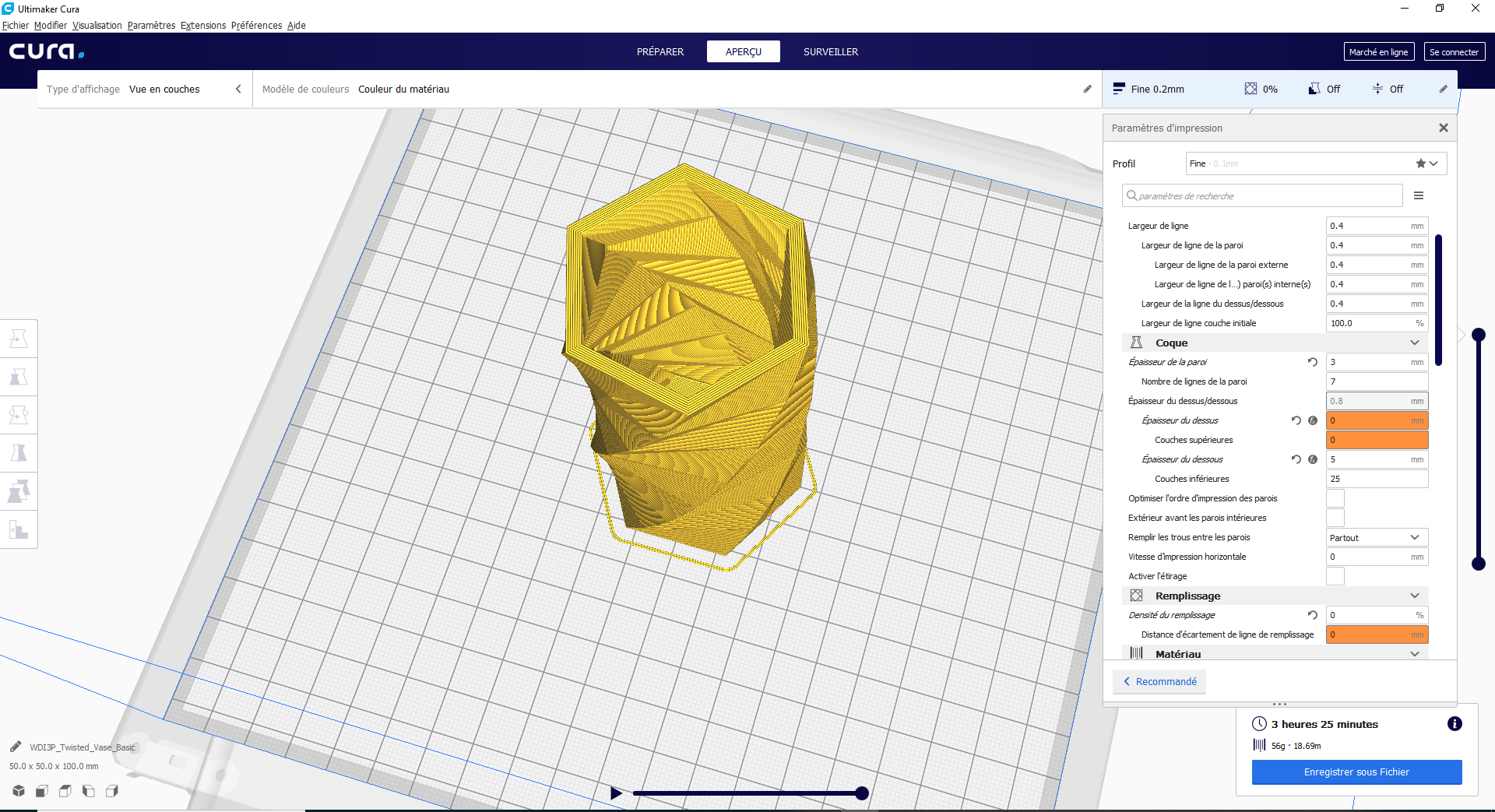
Task: Select the Rotate tool in left toolbar
Action: pos(19,416)
